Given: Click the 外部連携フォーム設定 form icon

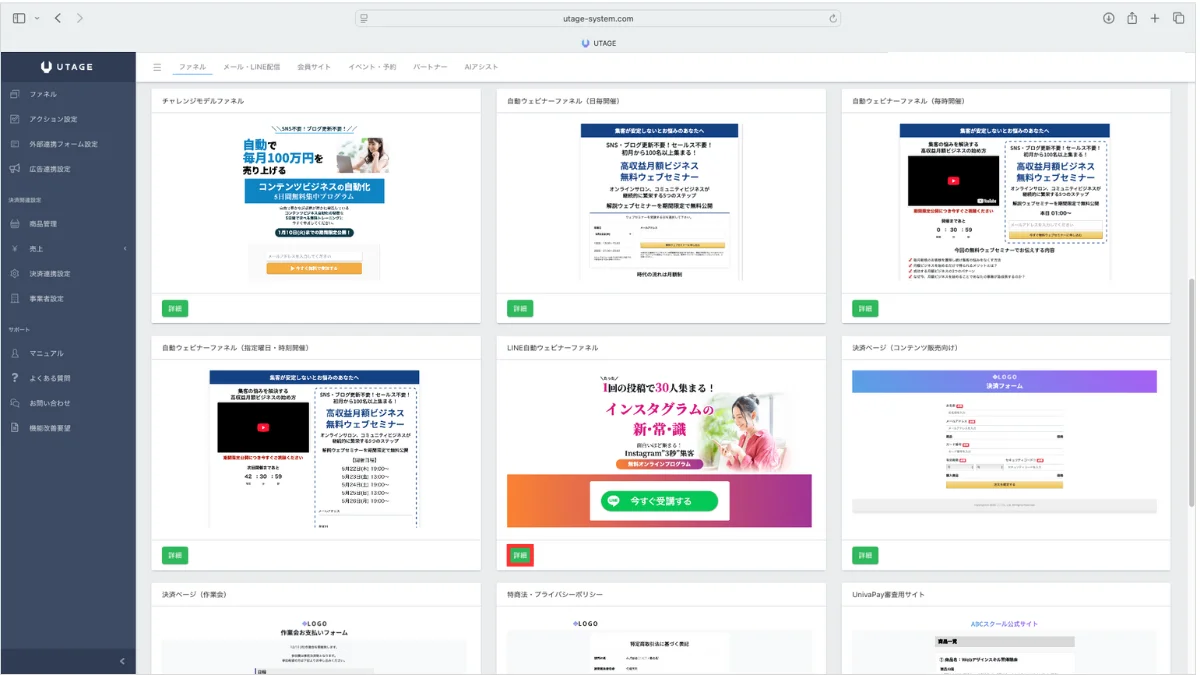Looking at the screenshot, I should (x=14, y=144).
